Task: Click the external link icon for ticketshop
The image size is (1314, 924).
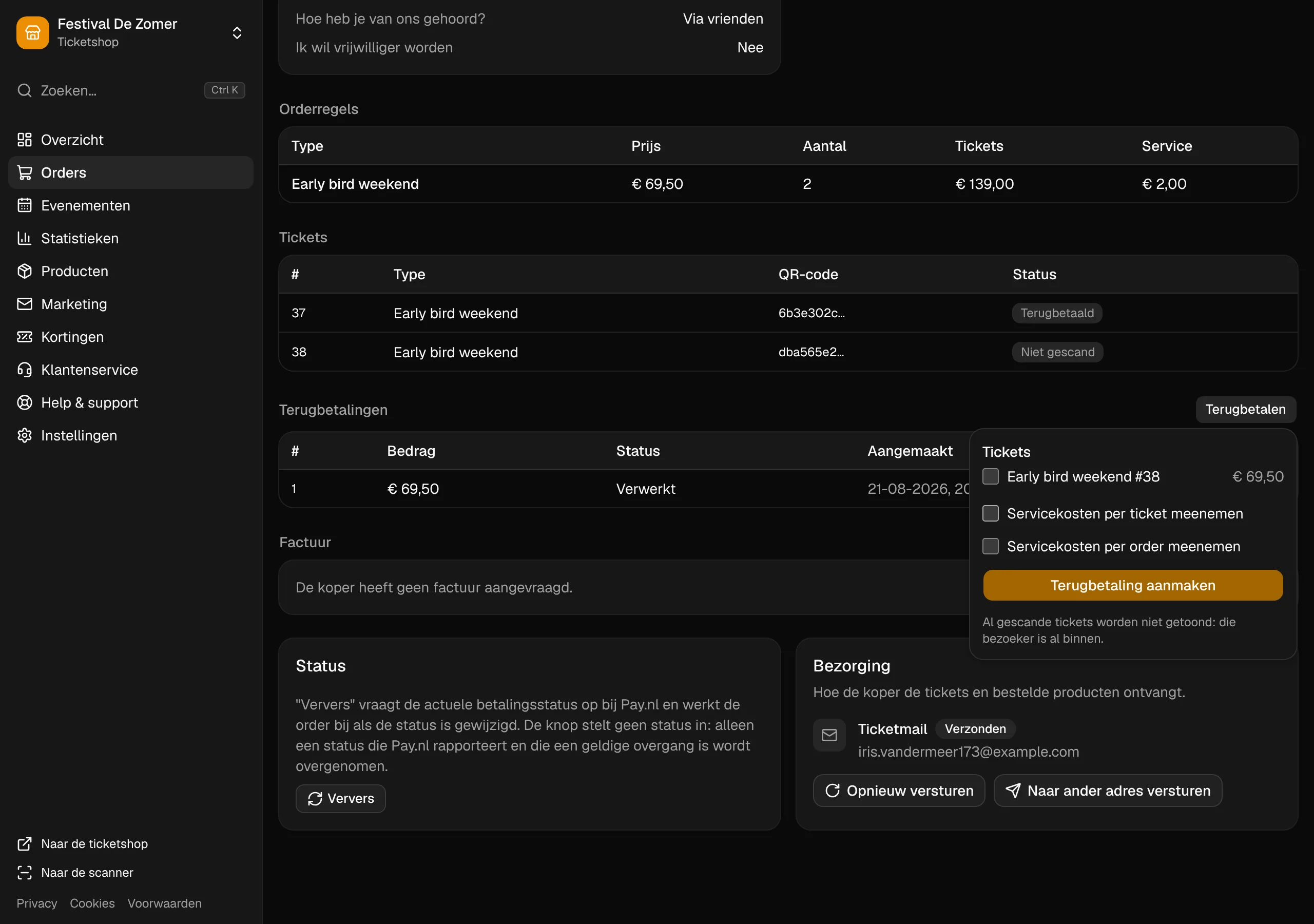Action: point(25,844)
